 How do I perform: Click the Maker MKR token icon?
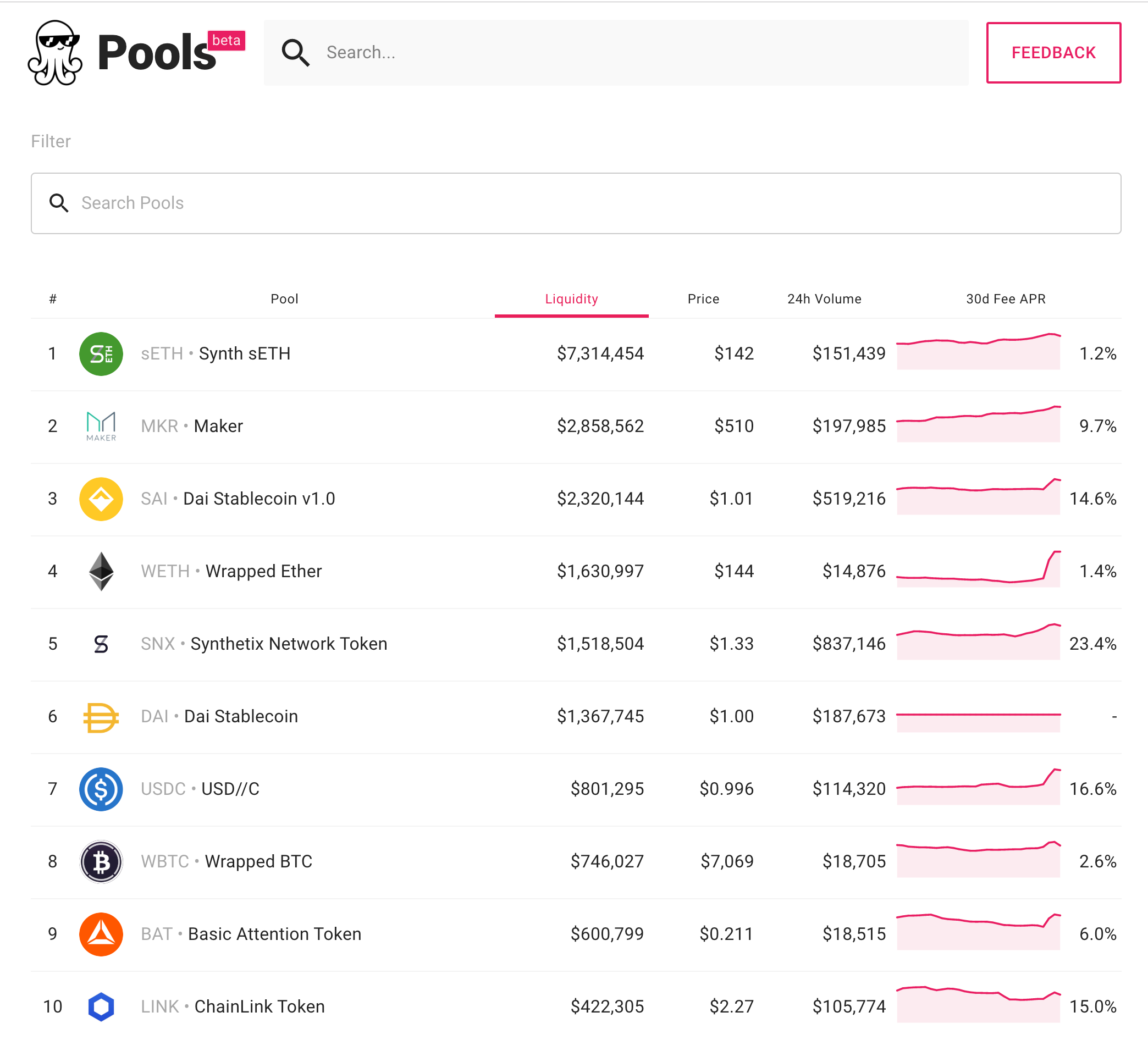click(101, 426)
